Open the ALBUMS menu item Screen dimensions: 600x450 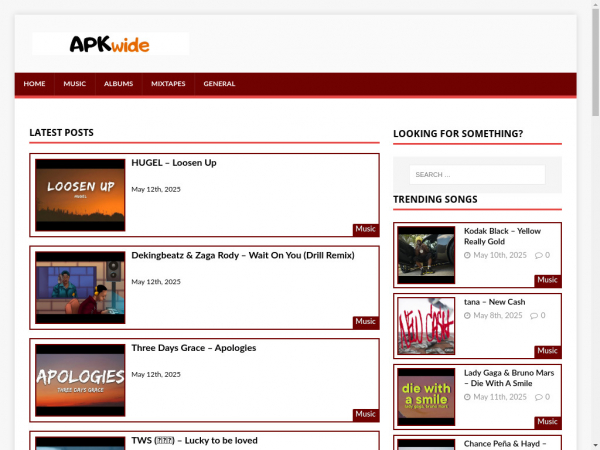pyautogui.click(x=119, y=84)
